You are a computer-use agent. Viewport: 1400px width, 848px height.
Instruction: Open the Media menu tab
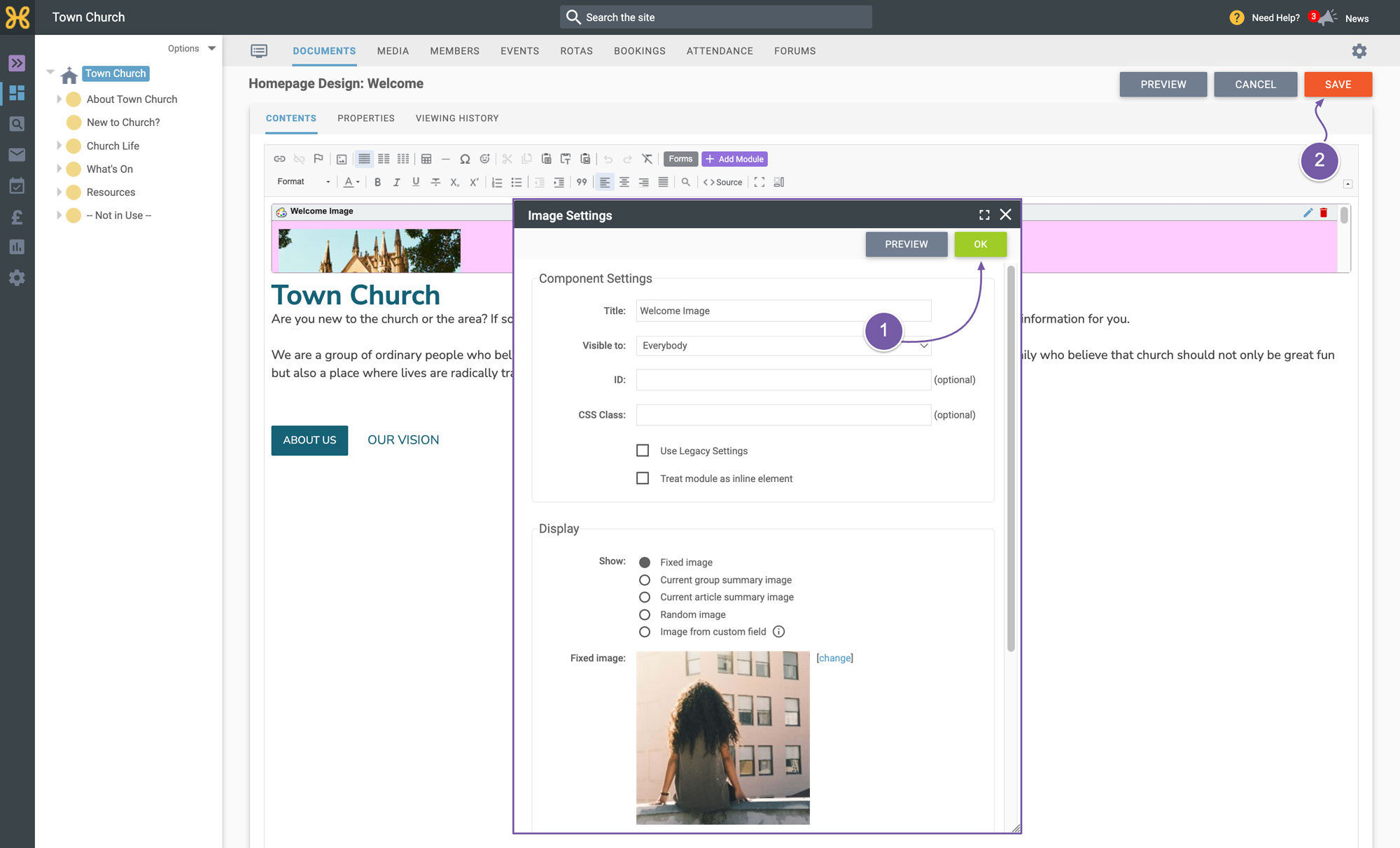(x=393, y=51)
